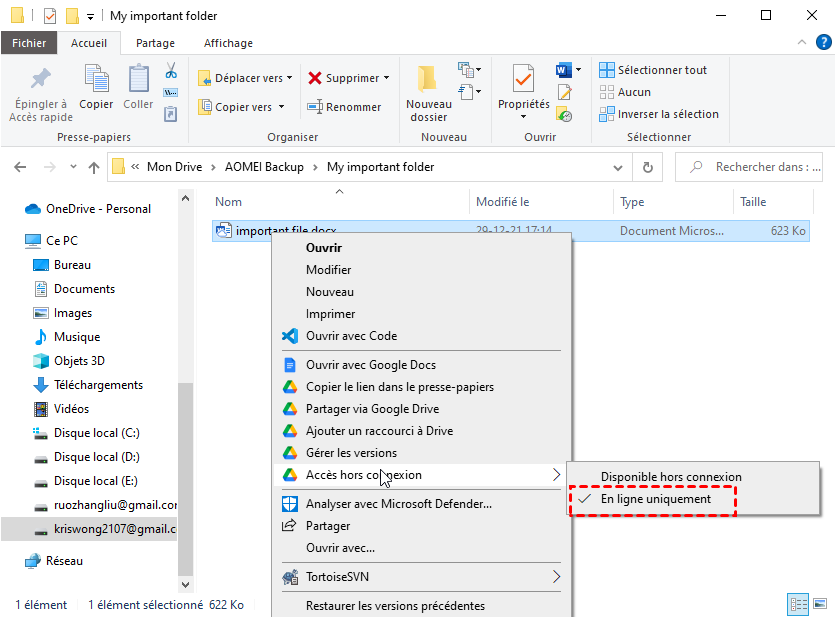Click the Coller clipboard icon
Image resolution: width=836 pixels, height=617 pixels.
coord(138,79)
